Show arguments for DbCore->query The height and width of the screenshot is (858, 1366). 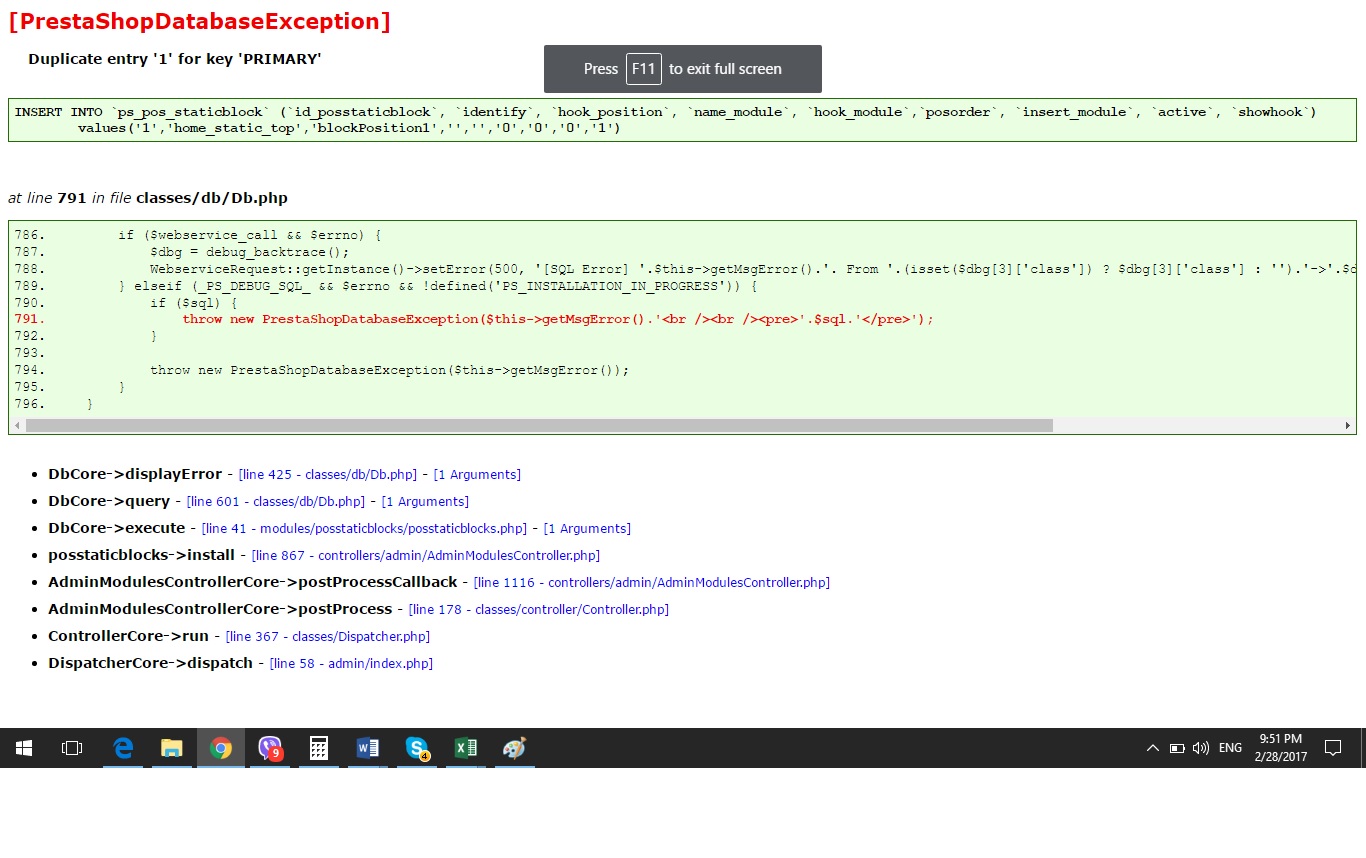click(x=425, y=502)
